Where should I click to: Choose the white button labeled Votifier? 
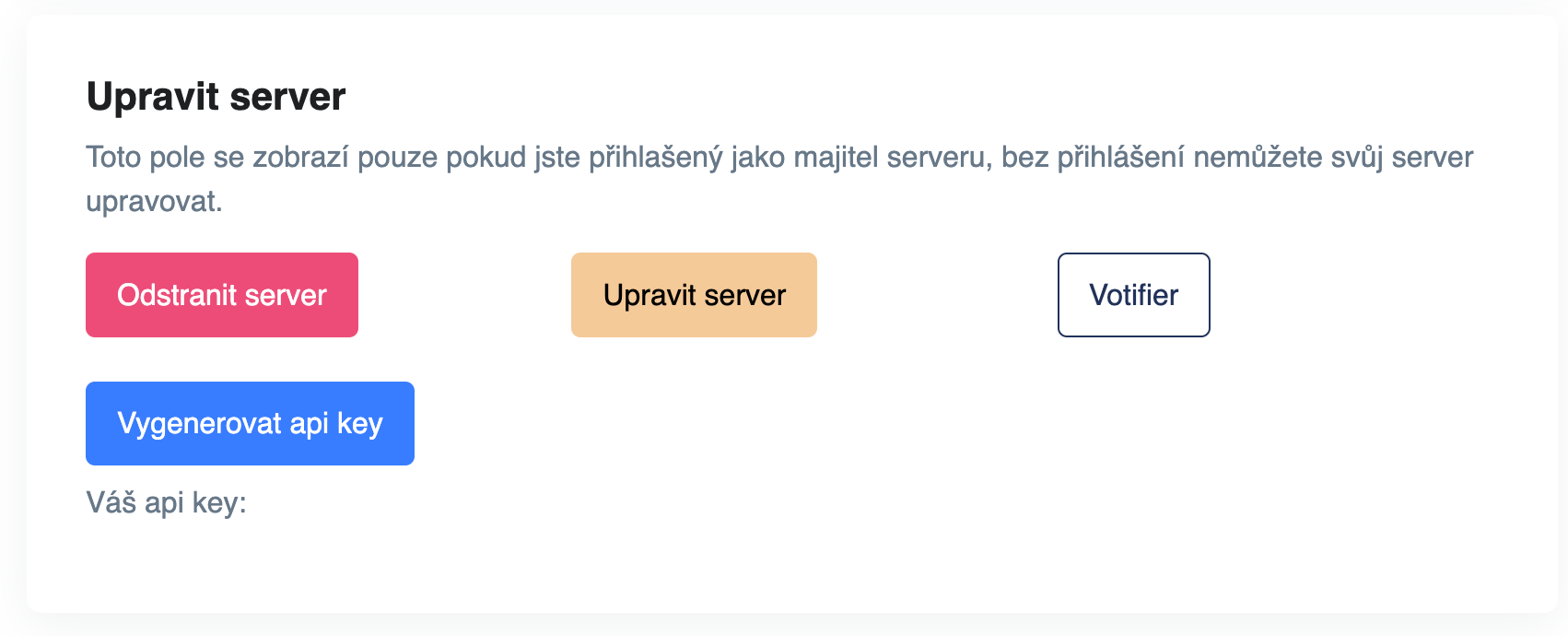click(x=1133, y=295)
